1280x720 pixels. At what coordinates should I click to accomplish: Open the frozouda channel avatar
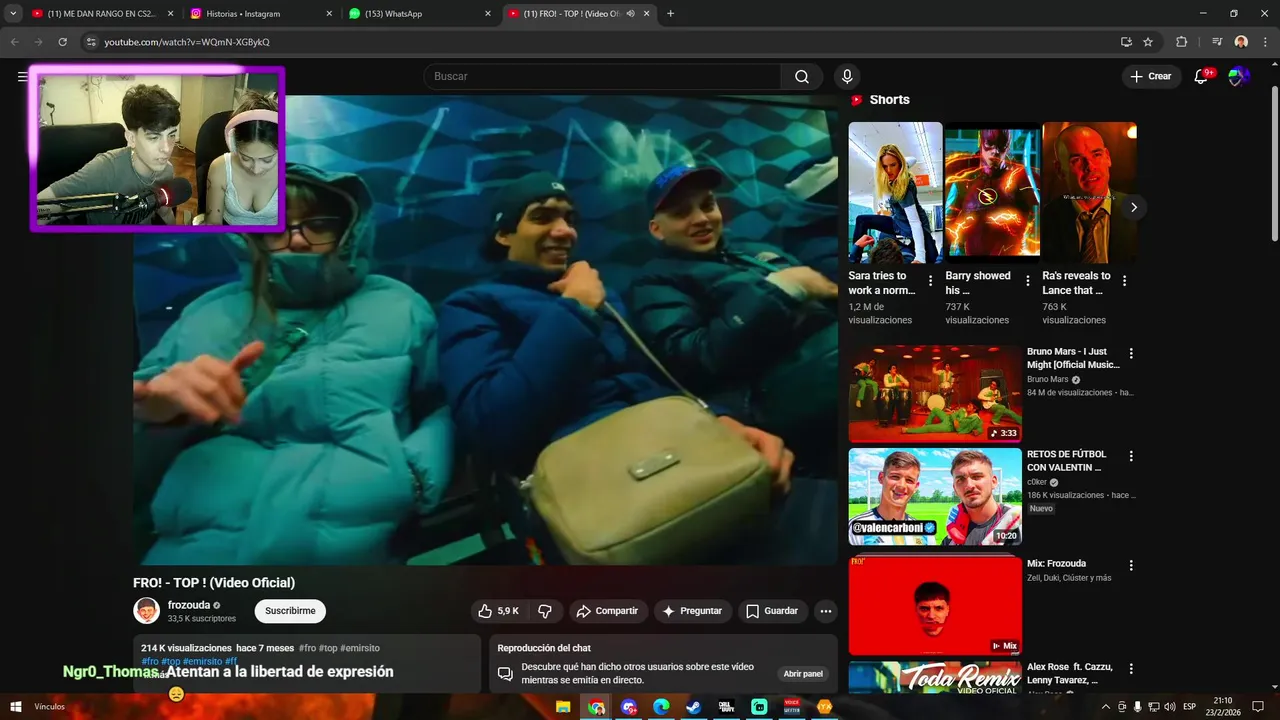[147, 611]
